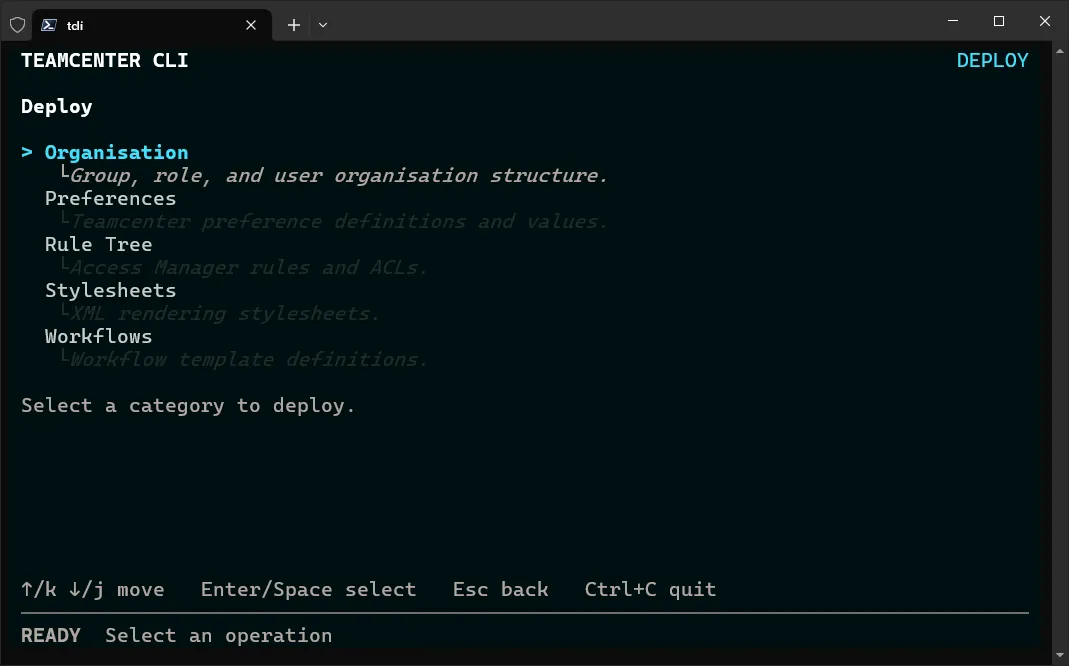
Task: Switch to the tdi terminal tab
Action: tap(152, 25)
